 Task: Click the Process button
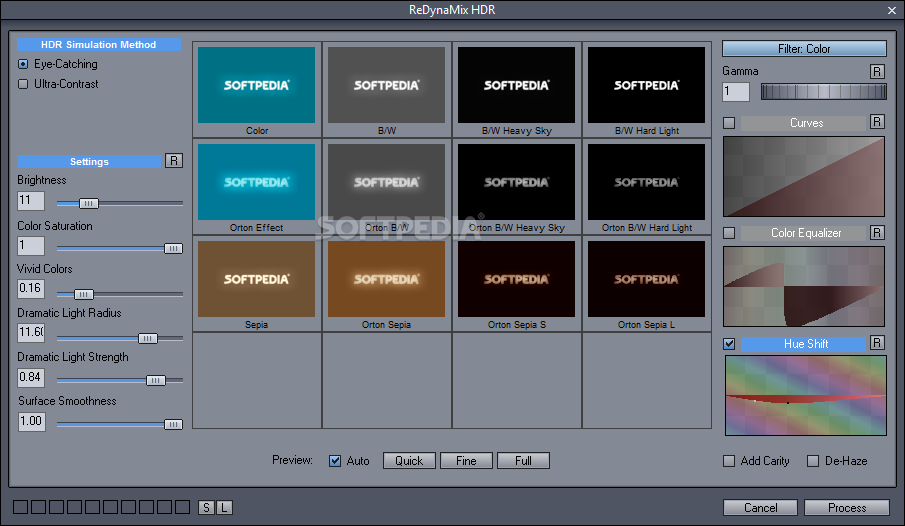(847, 508)
